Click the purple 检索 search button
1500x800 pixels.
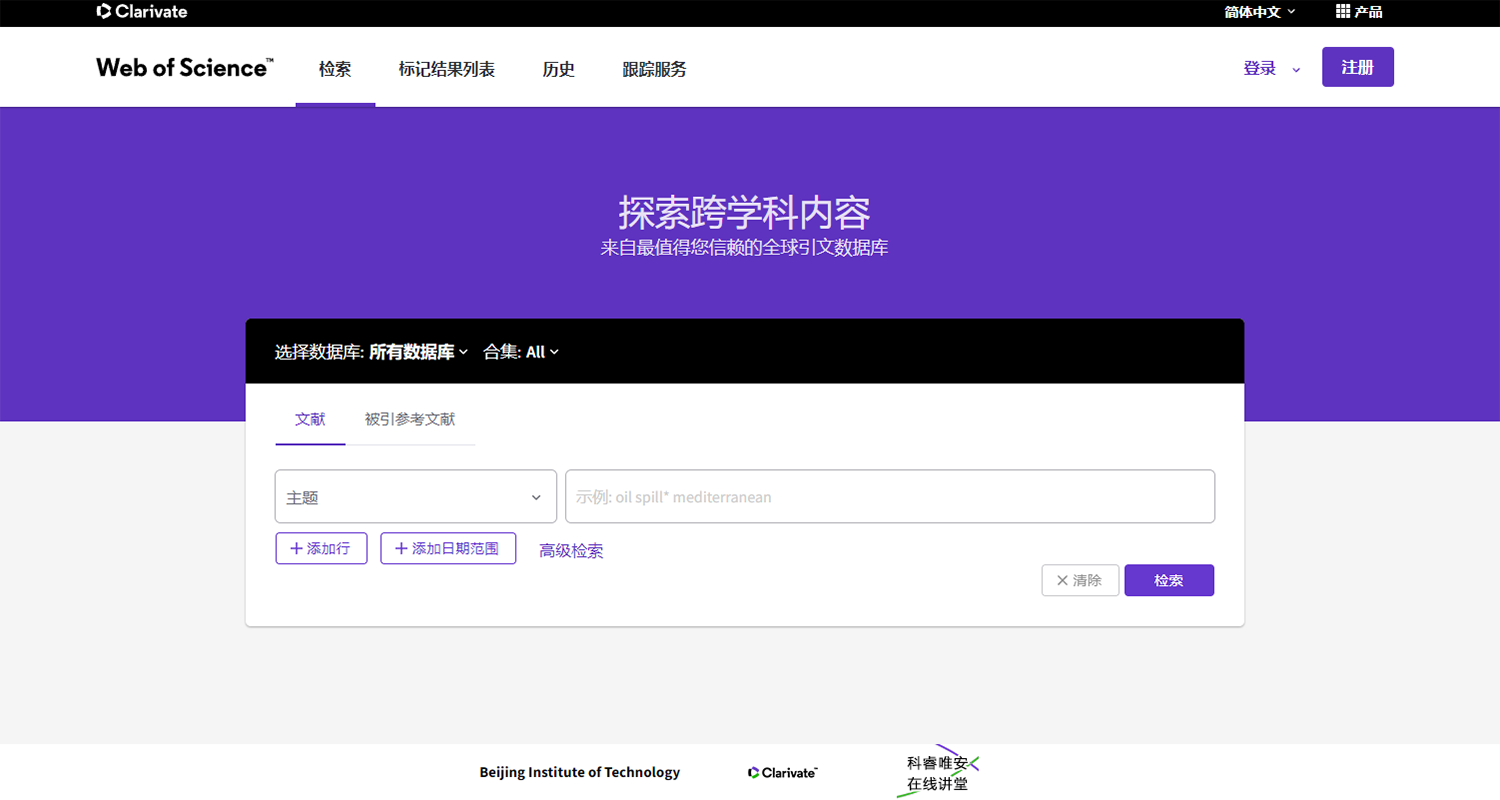(x=1169, y=581)
